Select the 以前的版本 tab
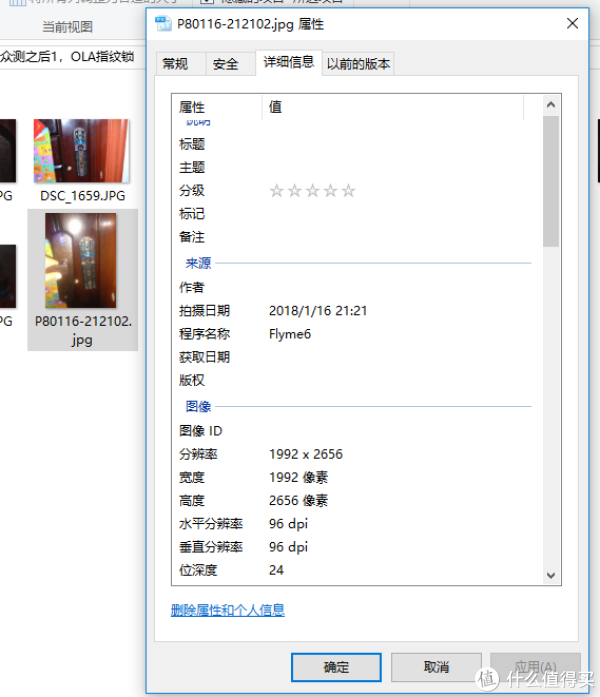The image size is (600, 697). (x=359, y=64)
